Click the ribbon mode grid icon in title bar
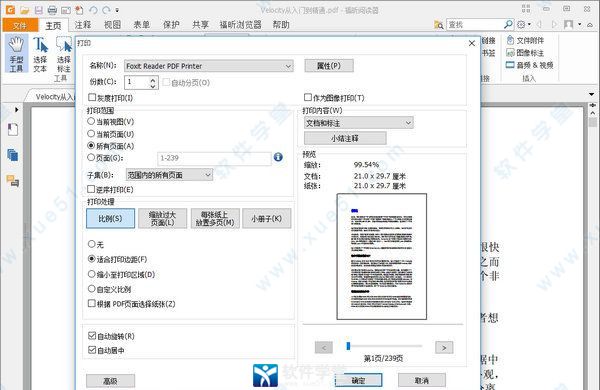The width and height of the screenshot is (600, 390). 526,8
